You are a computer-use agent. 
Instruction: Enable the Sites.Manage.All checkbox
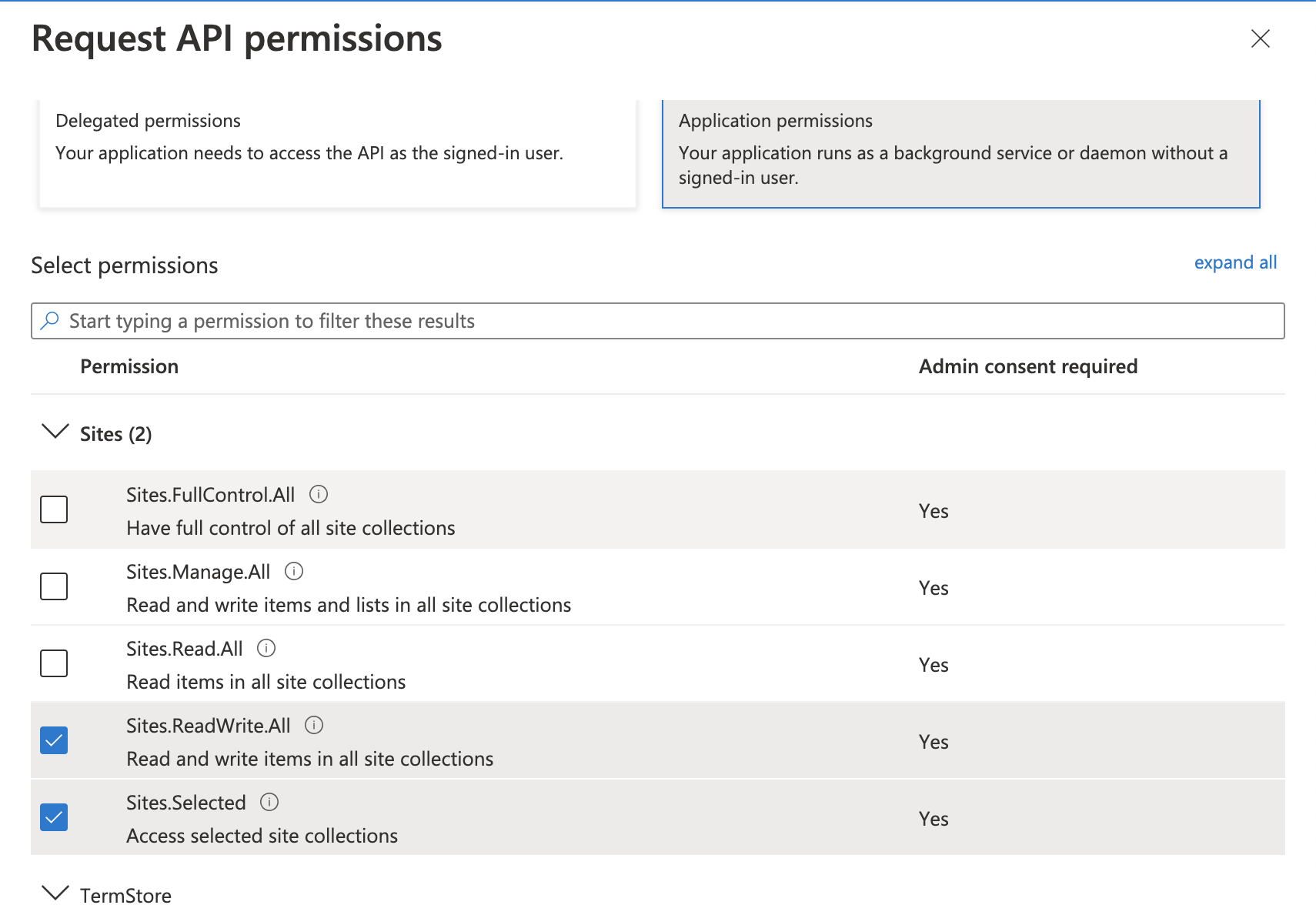53,586
